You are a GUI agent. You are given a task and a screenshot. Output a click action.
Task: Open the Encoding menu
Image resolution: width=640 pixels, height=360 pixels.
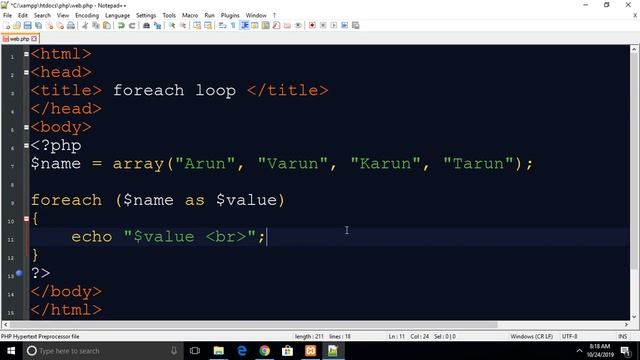coord(87,15)
